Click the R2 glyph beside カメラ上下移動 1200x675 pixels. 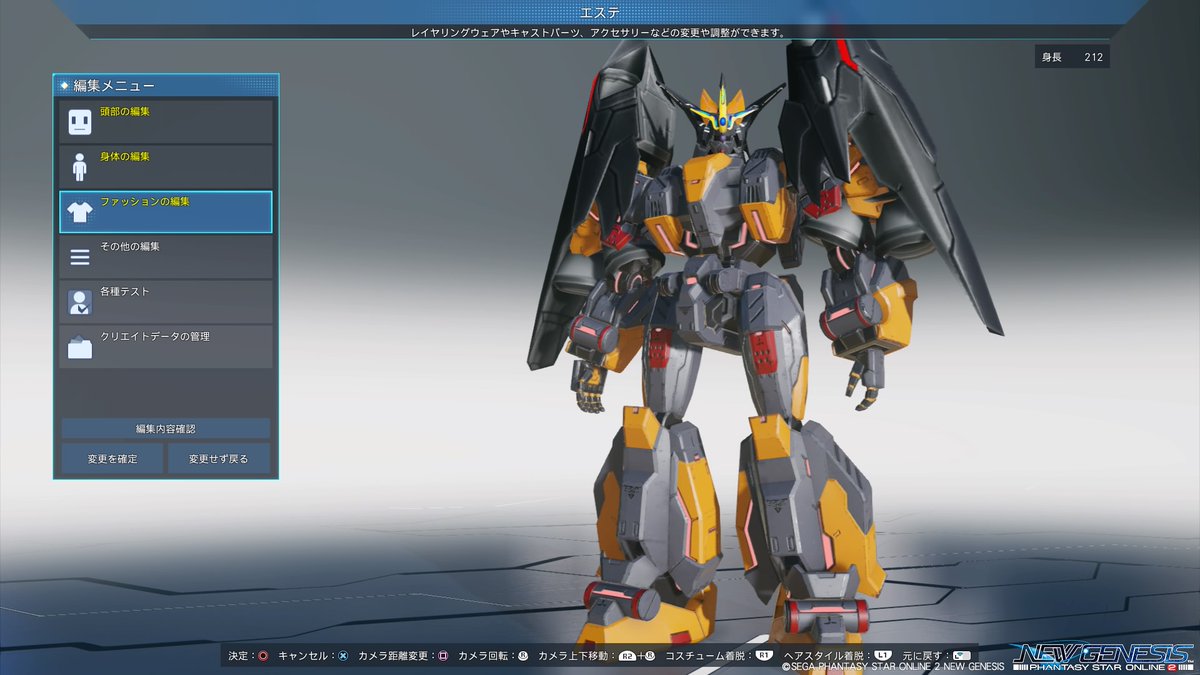(627, 656)
